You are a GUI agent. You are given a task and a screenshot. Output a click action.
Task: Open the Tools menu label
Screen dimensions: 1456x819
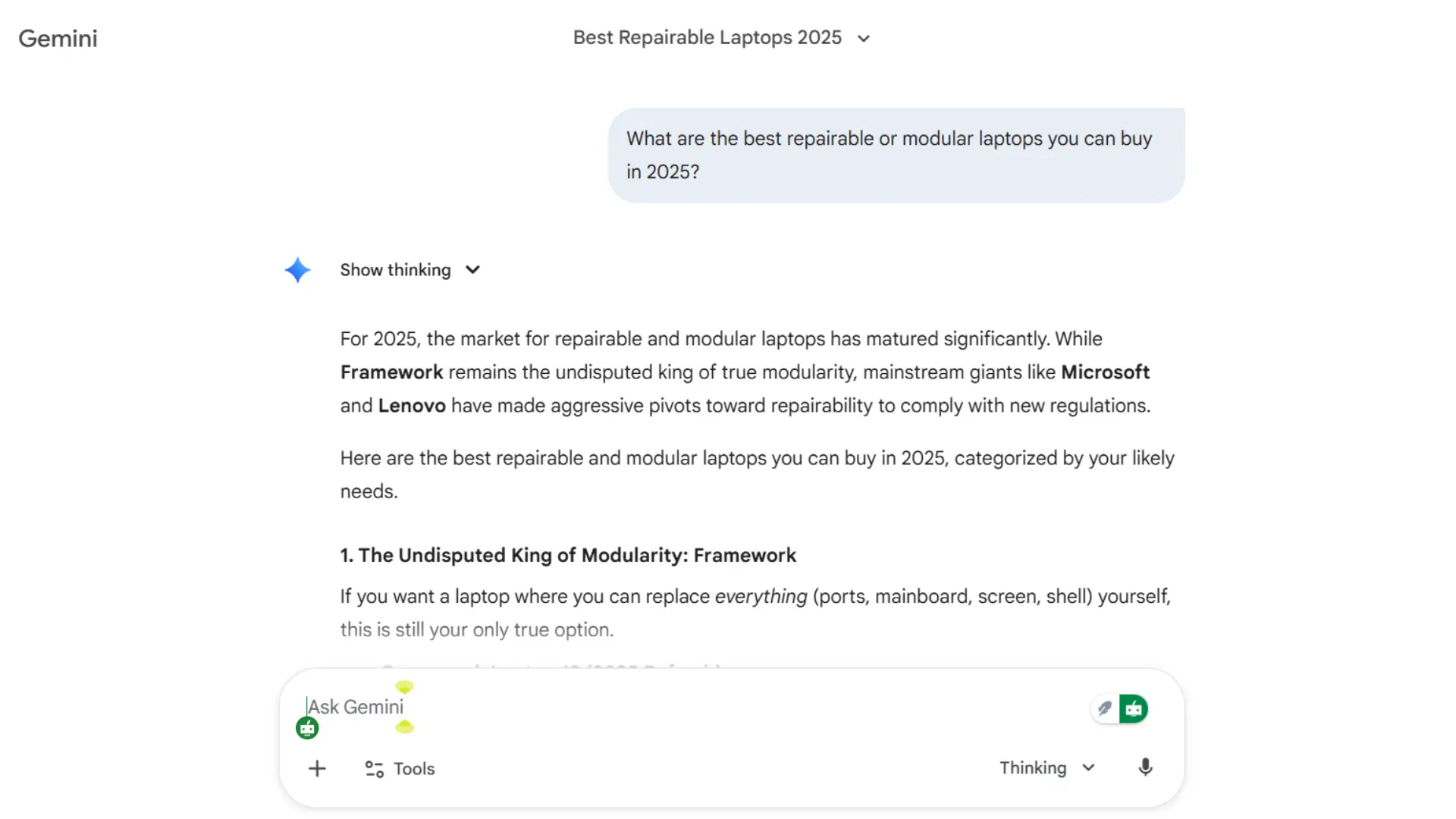click(414, 769)
